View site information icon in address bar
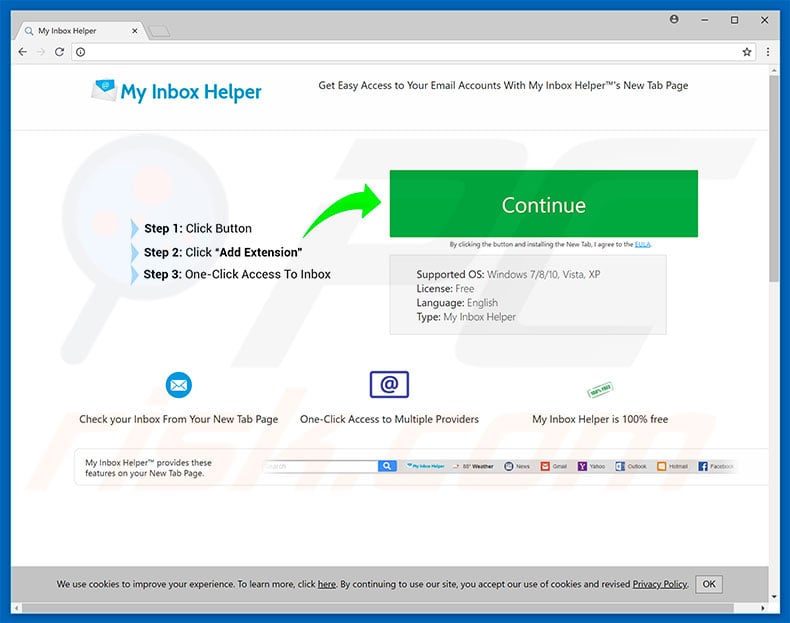This screenshot has height=623, width=790. coord(81,52)
